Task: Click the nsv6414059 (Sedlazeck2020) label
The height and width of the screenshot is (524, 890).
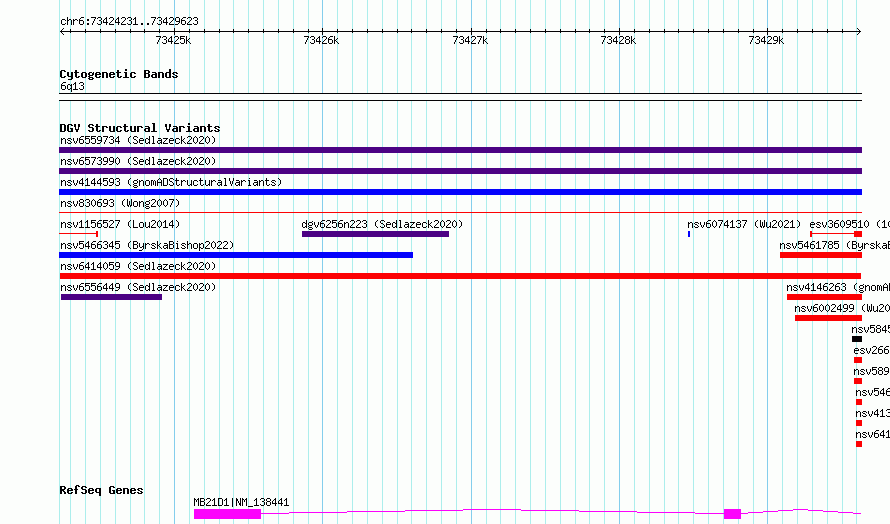Action: point(138,266)
